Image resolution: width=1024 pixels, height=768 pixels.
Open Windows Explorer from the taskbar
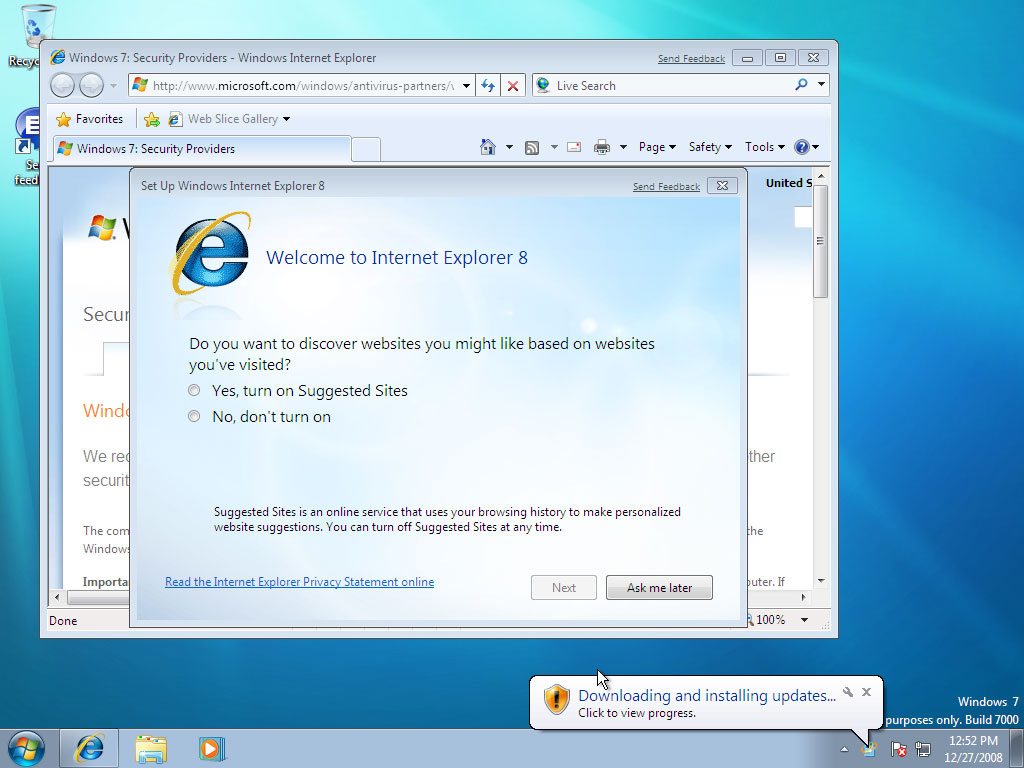coord(151,748)
